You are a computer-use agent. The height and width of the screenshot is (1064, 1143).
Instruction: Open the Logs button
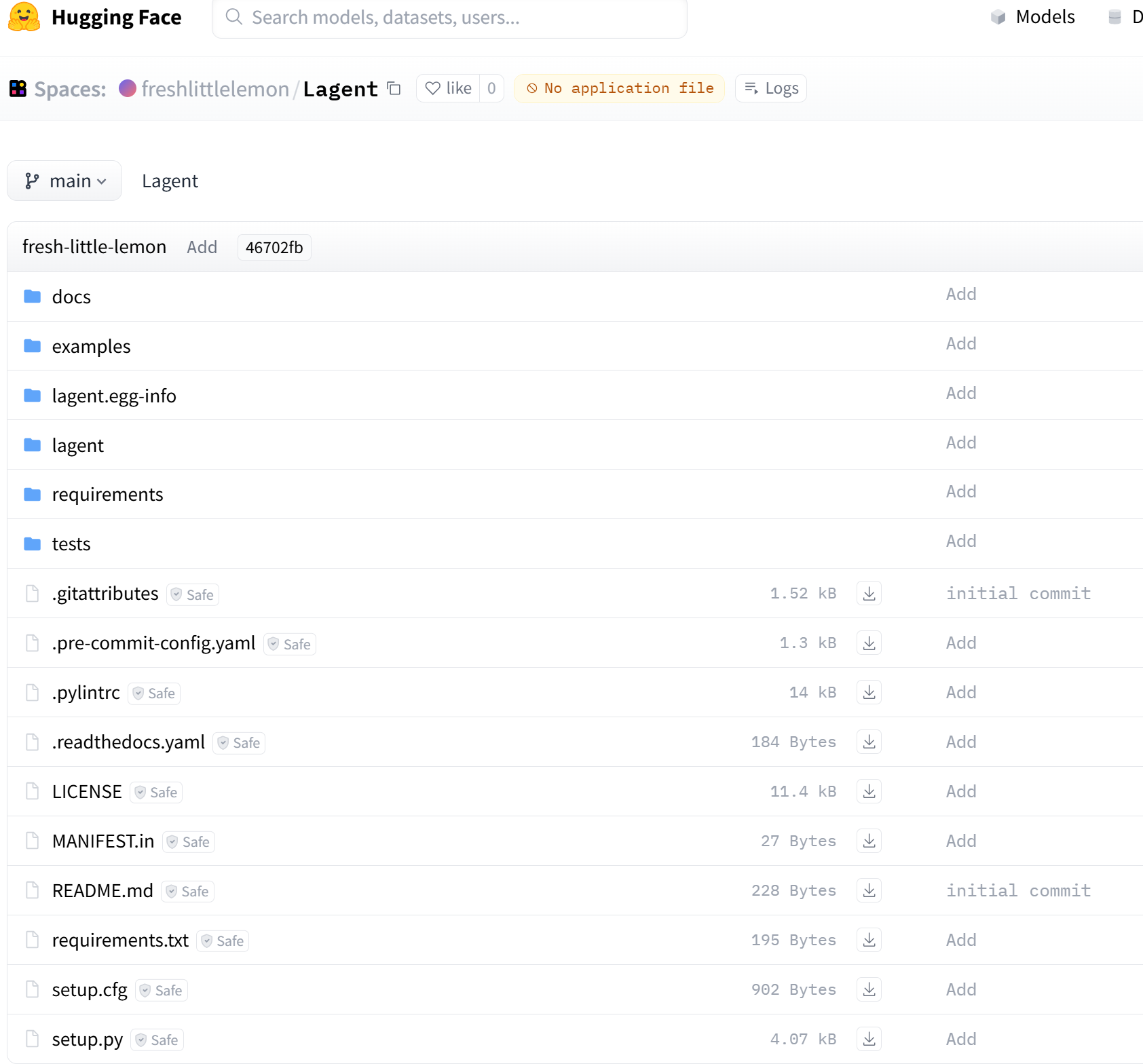(x=771, y=88)
